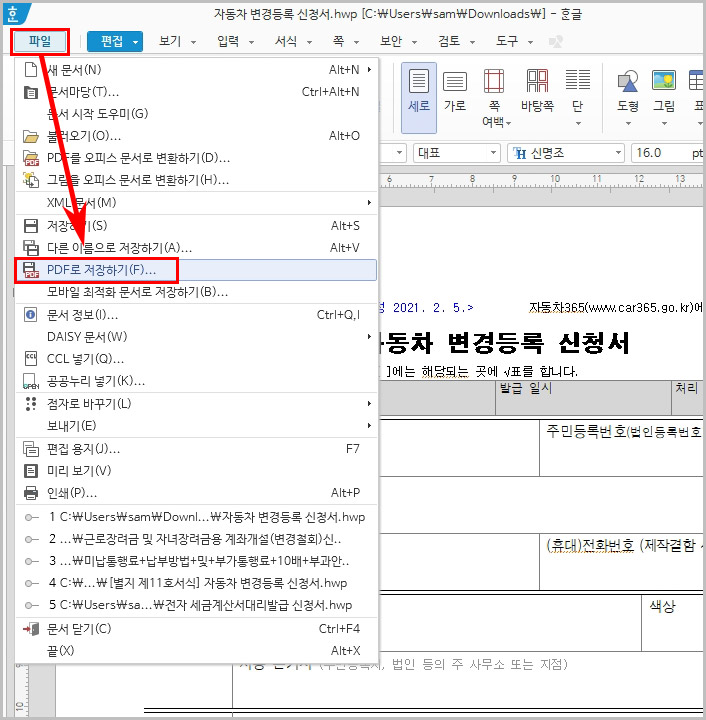Expand the 보안 menu dropdown arrow
This screenshot has height=720, width=706.
tap(414, 42)
